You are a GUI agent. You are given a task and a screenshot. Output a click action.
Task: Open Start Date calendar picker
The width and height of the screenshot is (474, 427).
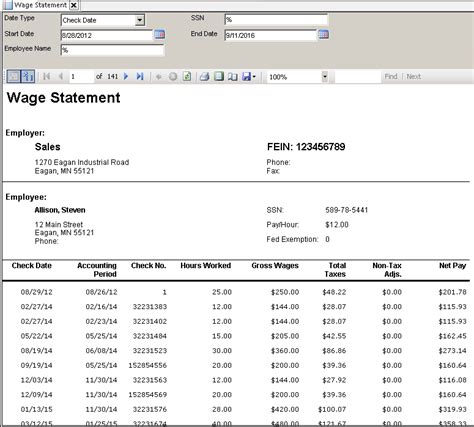pos(159,34)
